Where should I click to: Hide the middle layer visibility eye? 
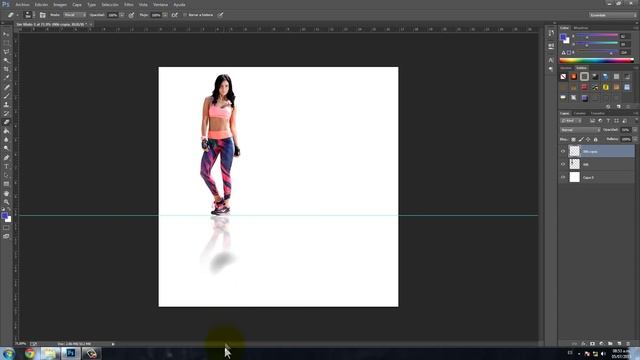pos(563,164)
